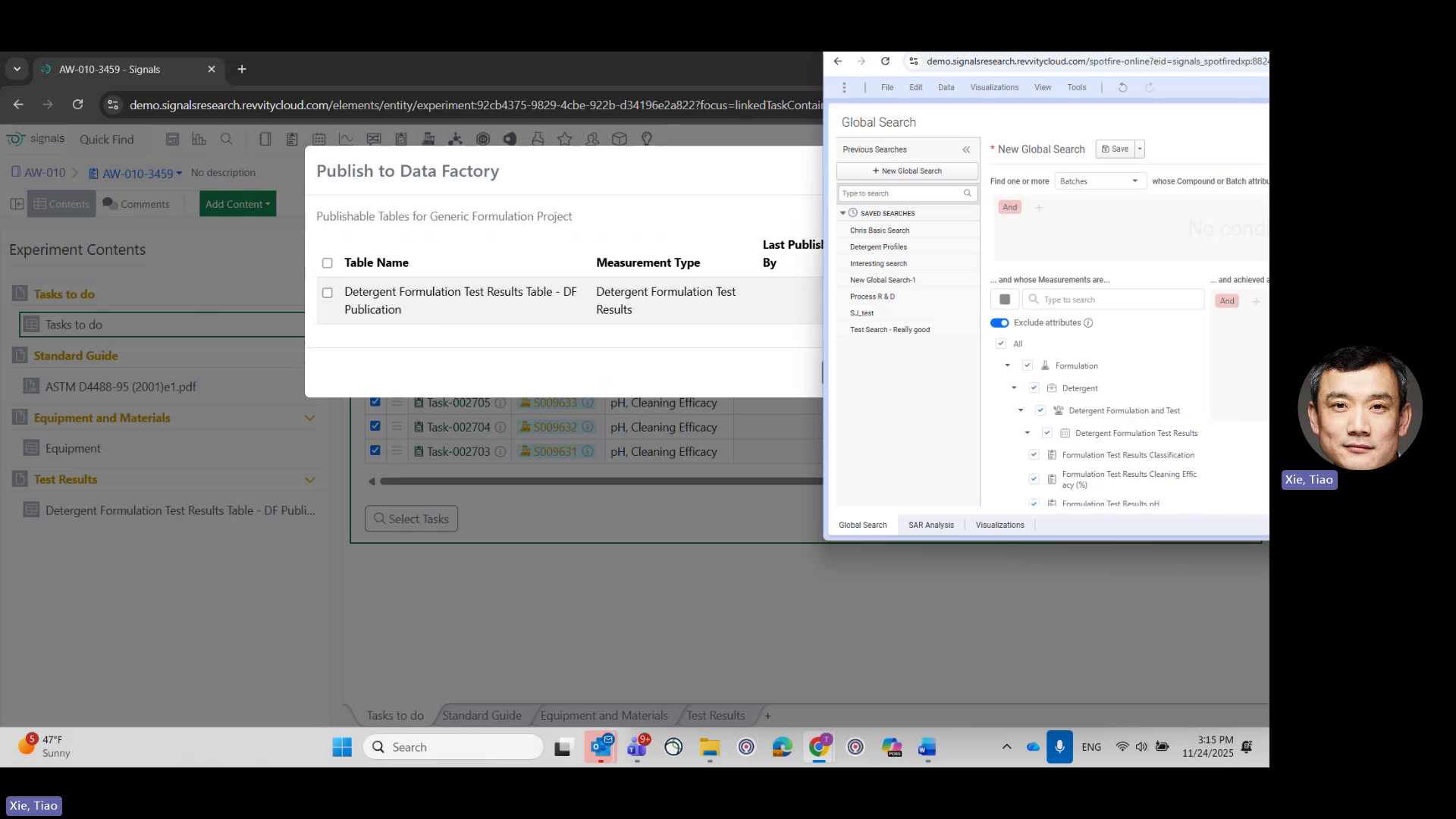This screenshot has width=1456, height=819.
Task: Click the New Global Search button
Action: point(907,171)
